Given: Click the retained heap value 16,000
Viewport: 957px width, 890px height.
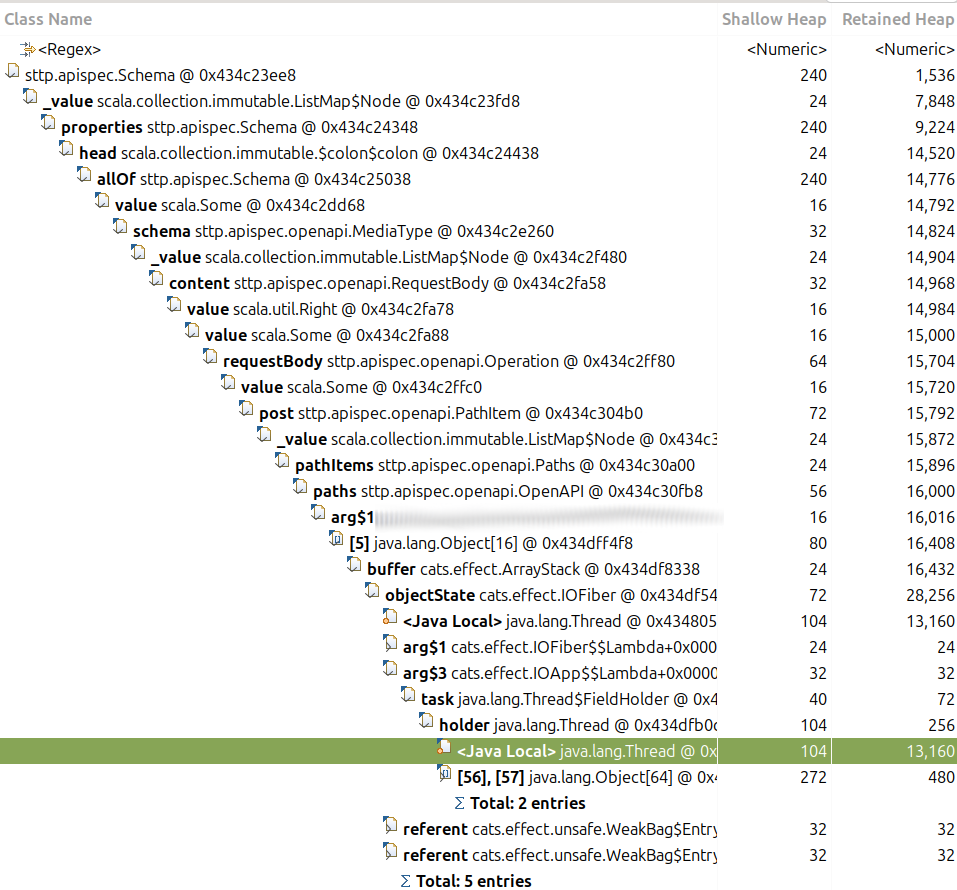Looking at the screenshot, I should click(x=930, y=491).
